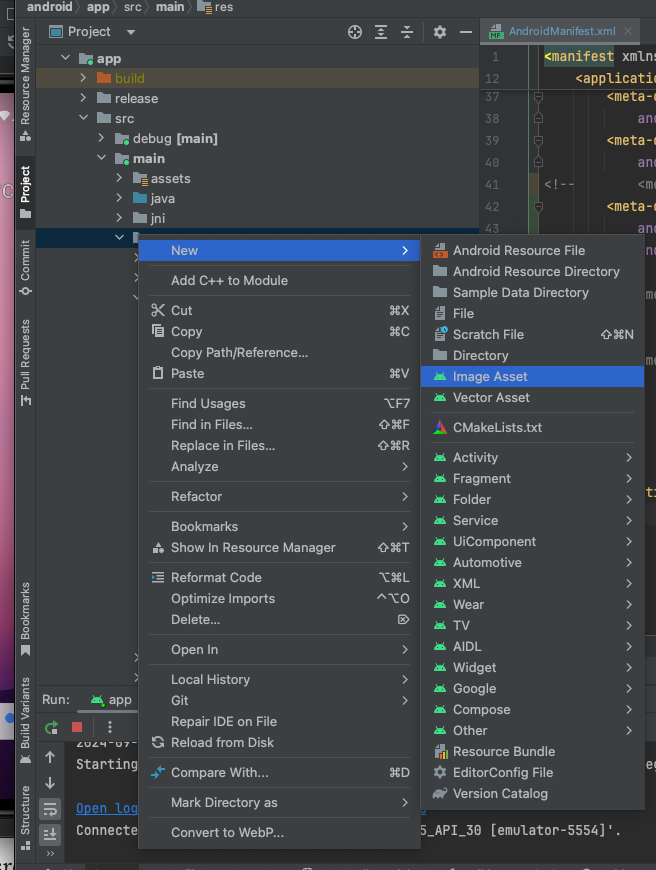Viewport: 656px width, 870px height.
Task: Collapse the src folder in Project tree
Action: (84, 117)
